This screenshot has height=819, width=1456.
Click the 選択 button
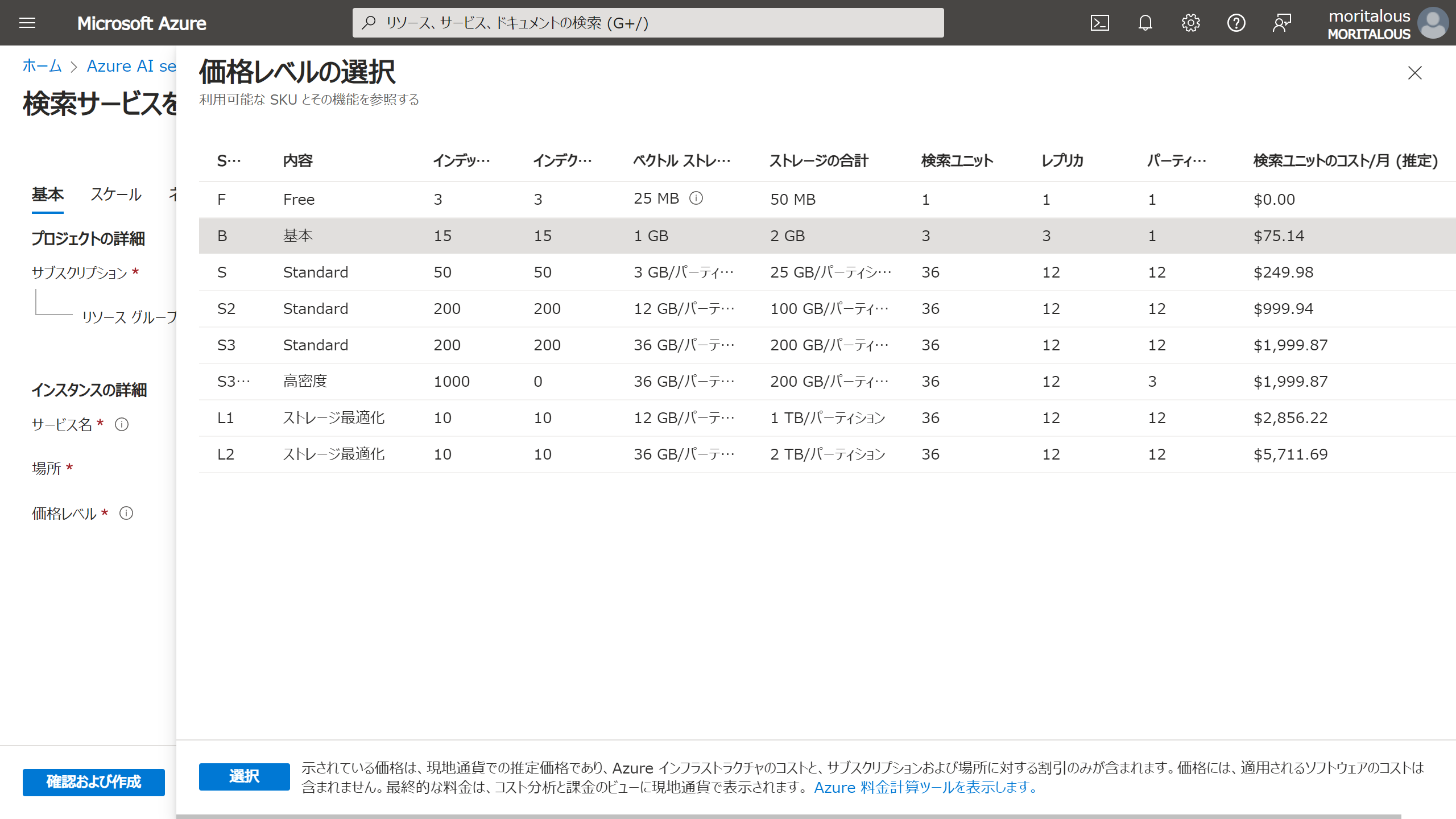[243, 776]
